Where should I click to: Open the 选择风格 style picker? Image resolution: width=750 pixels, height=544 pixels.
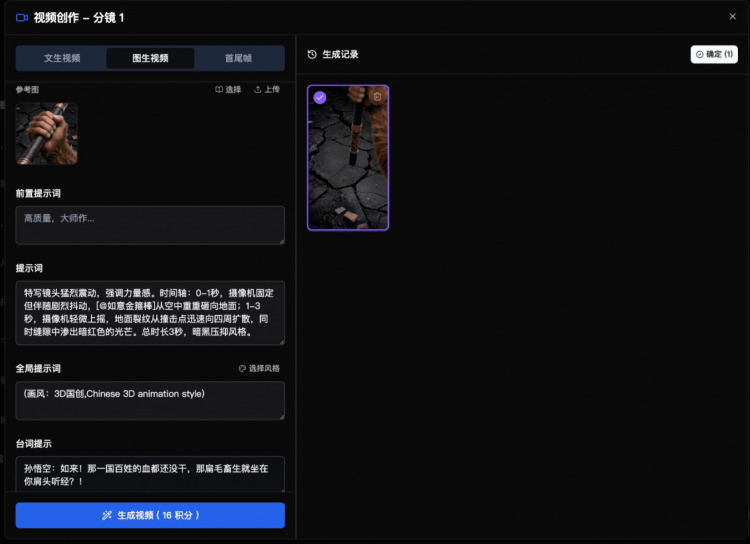pos(259,369)
